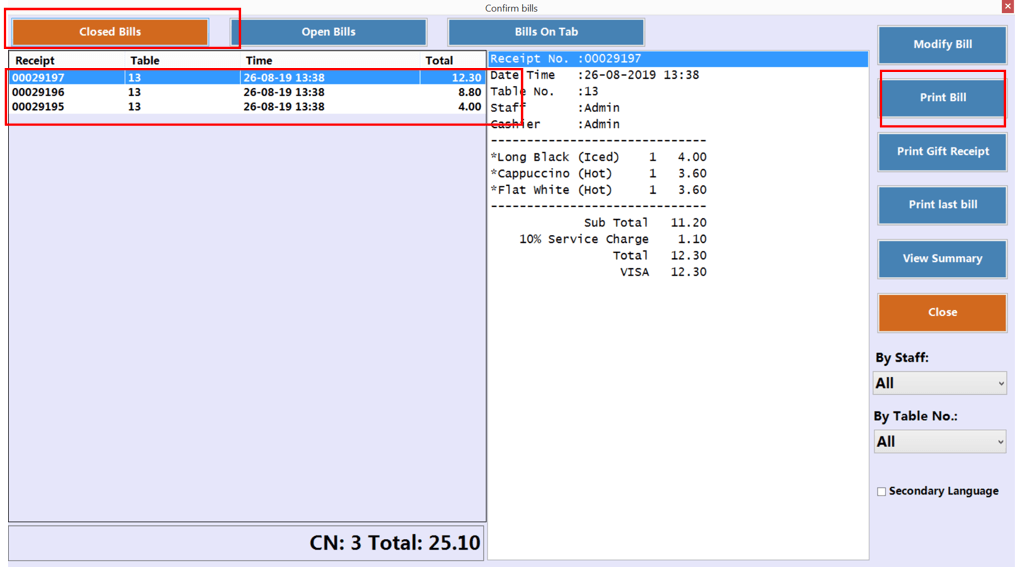Close the Confirm bills window
The height and width of the screenshot is (573, 1025).
(1007, 7)
